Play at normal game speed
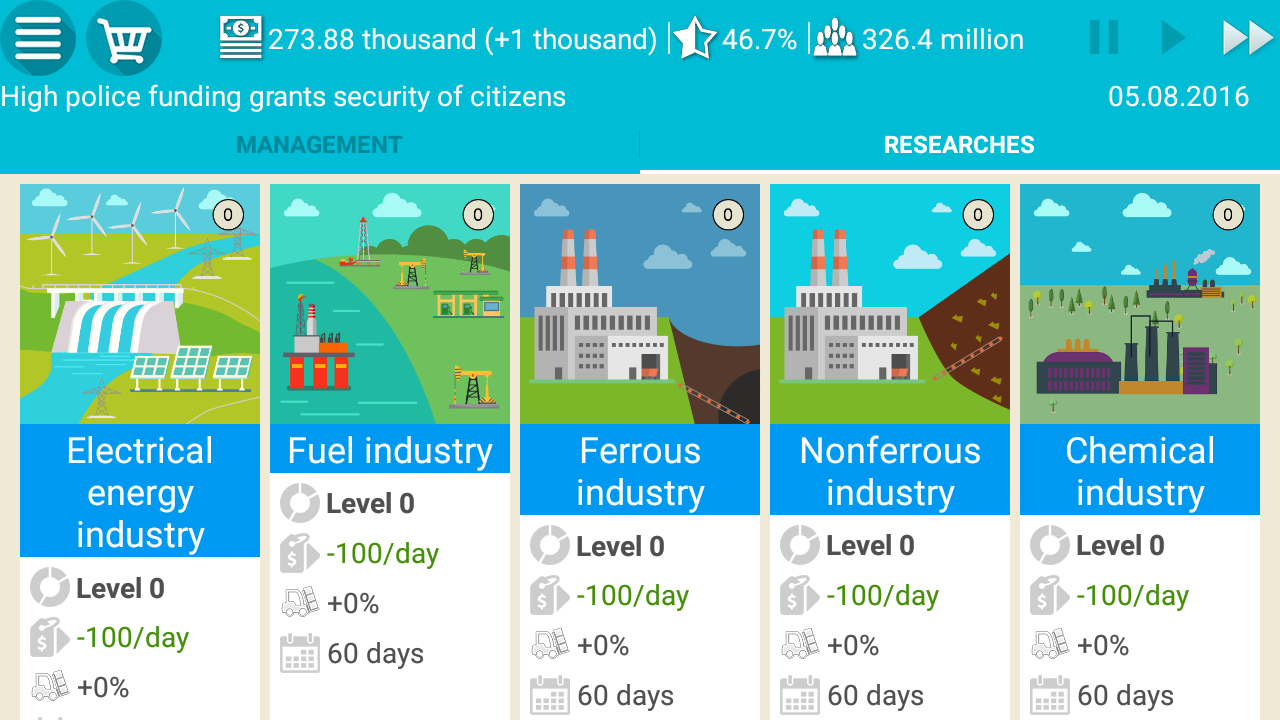The image size is (1280, 720). coord(1172,38)
